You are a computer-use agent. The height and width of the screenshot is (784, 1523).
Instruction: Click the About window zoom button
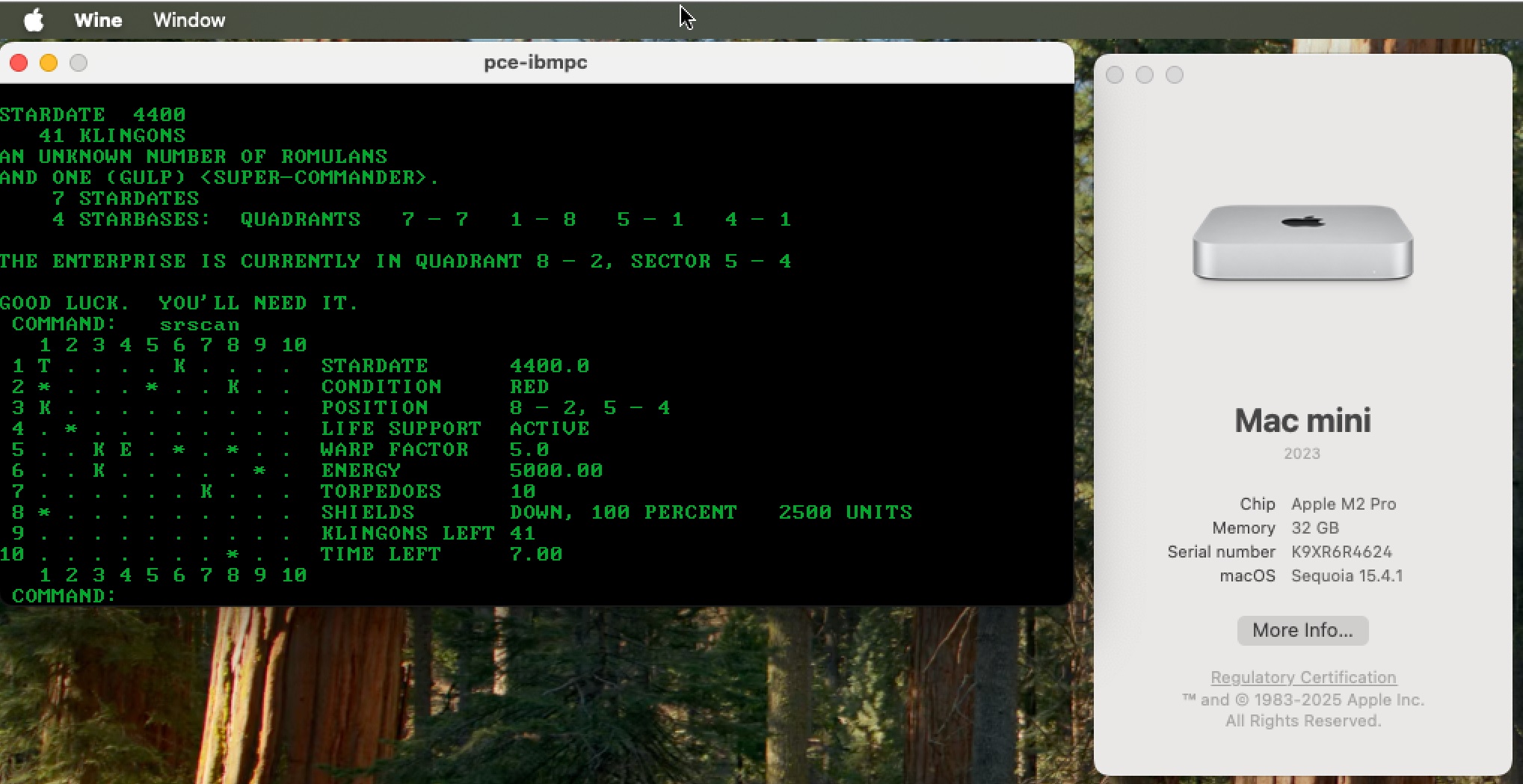[x=1175, y=75]
